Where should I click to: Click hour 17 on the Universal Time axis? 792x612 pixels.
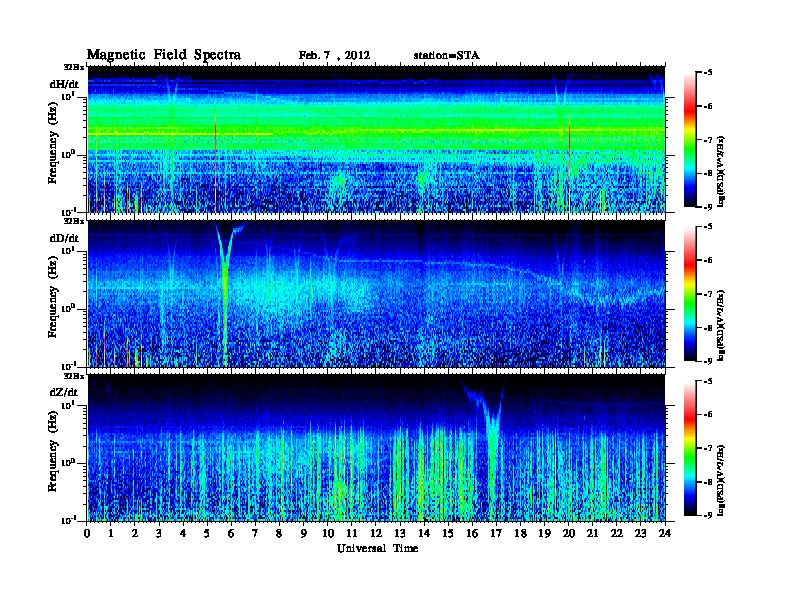(496, 533)
